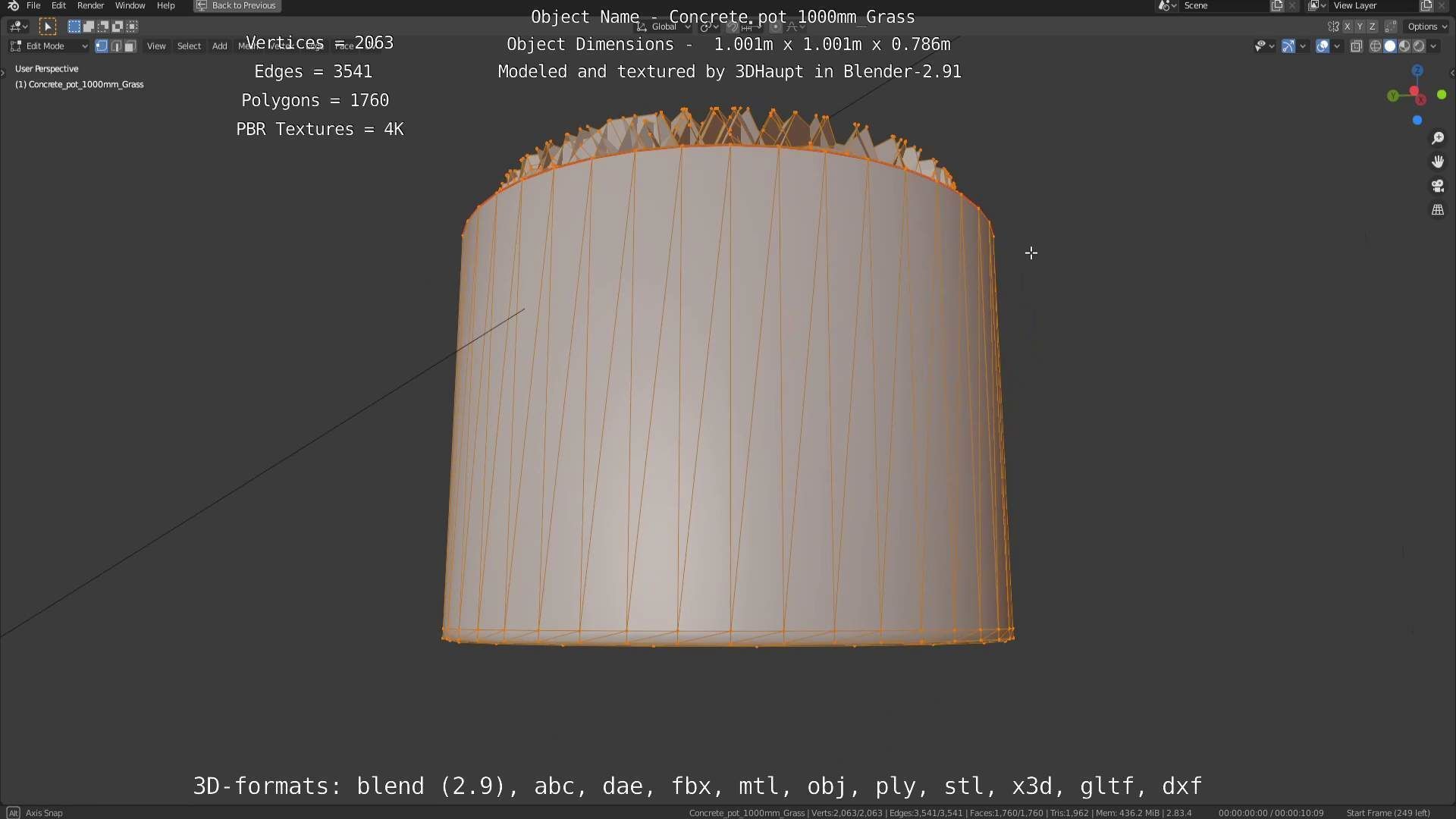Click 'Axis Snap' in status bar

[x=44, y=813]
